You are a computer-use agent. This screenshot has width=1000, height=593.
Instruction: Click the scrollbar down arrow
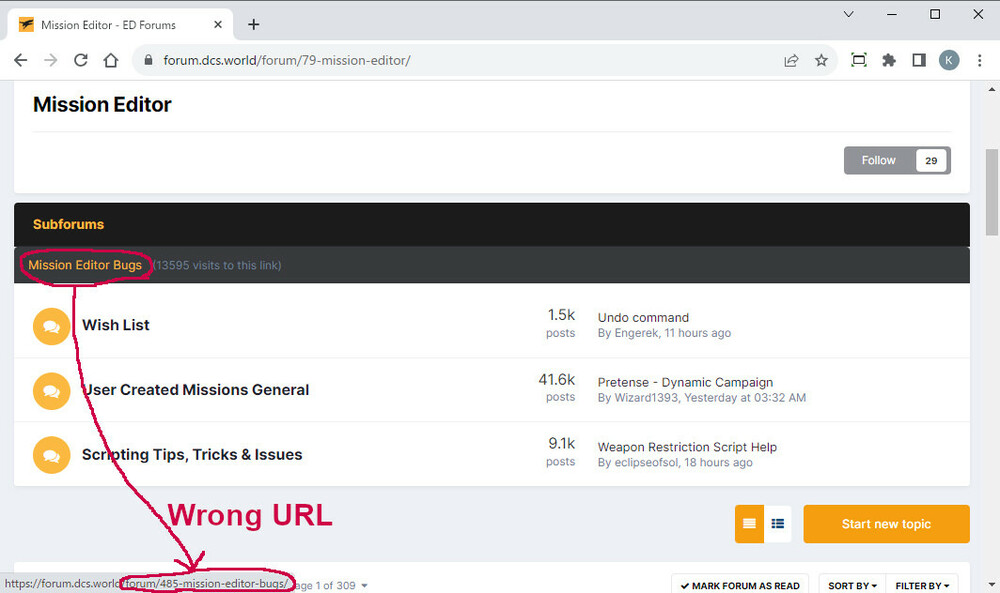point(992,585)
